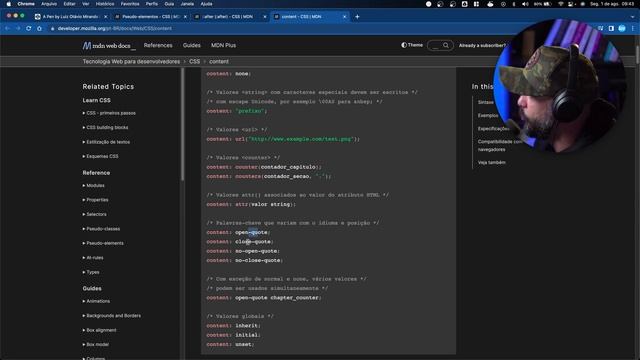Image resolution: width=640 pixels, height=360 pixels.
Task: Expand 'CSS building blocks' topic
Action: (x=105, y=127)
